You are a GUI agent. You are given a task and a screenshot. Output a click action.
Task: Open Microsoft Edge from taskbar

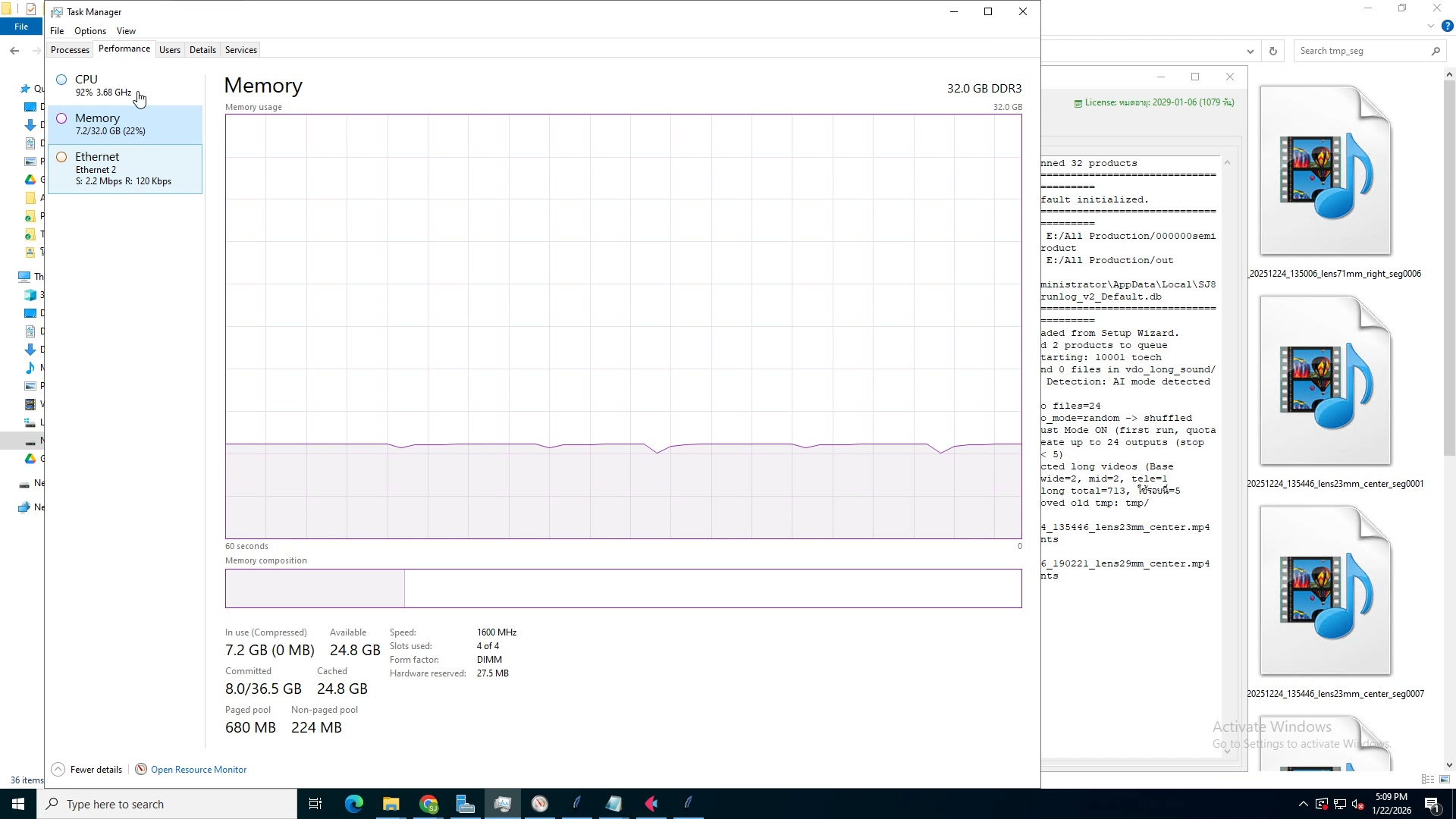tap(354, 804)
